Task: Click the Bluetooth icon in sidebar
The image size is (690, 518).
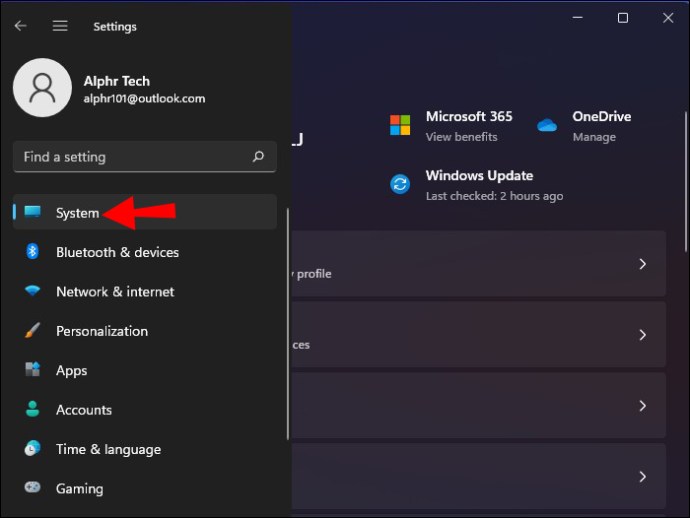Action: point(33,252)
